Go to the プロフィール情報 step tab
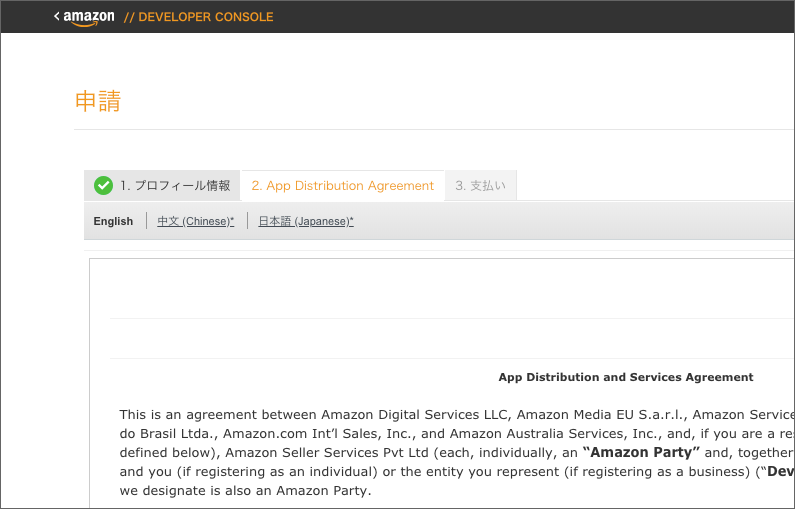The image size is (795, 509). [x=175, y=185]
